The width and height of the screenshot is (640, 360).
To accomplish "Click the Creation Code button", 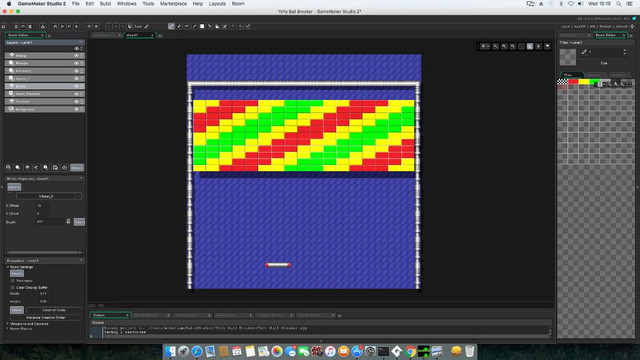I will pyautogui.click(x=54, y=310).
